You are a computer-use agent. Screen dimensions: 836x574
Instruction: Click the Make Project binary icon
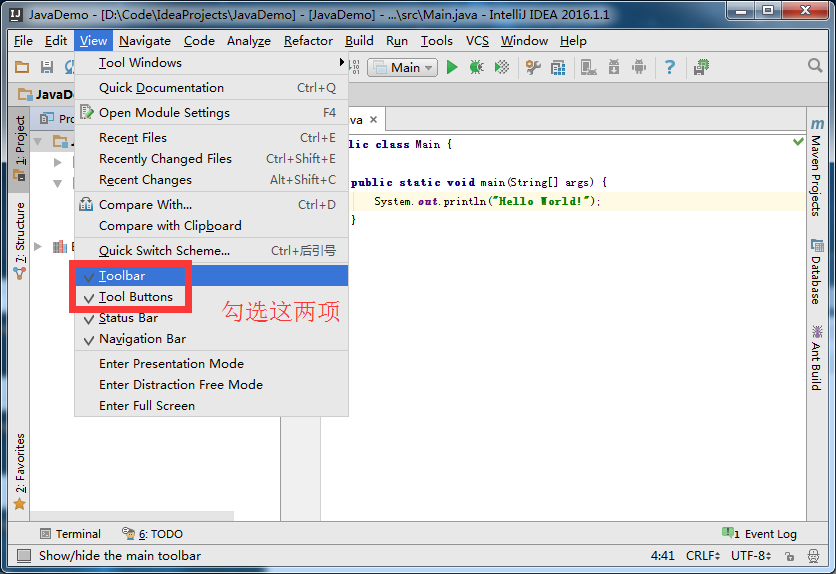[x=354, y=67]
